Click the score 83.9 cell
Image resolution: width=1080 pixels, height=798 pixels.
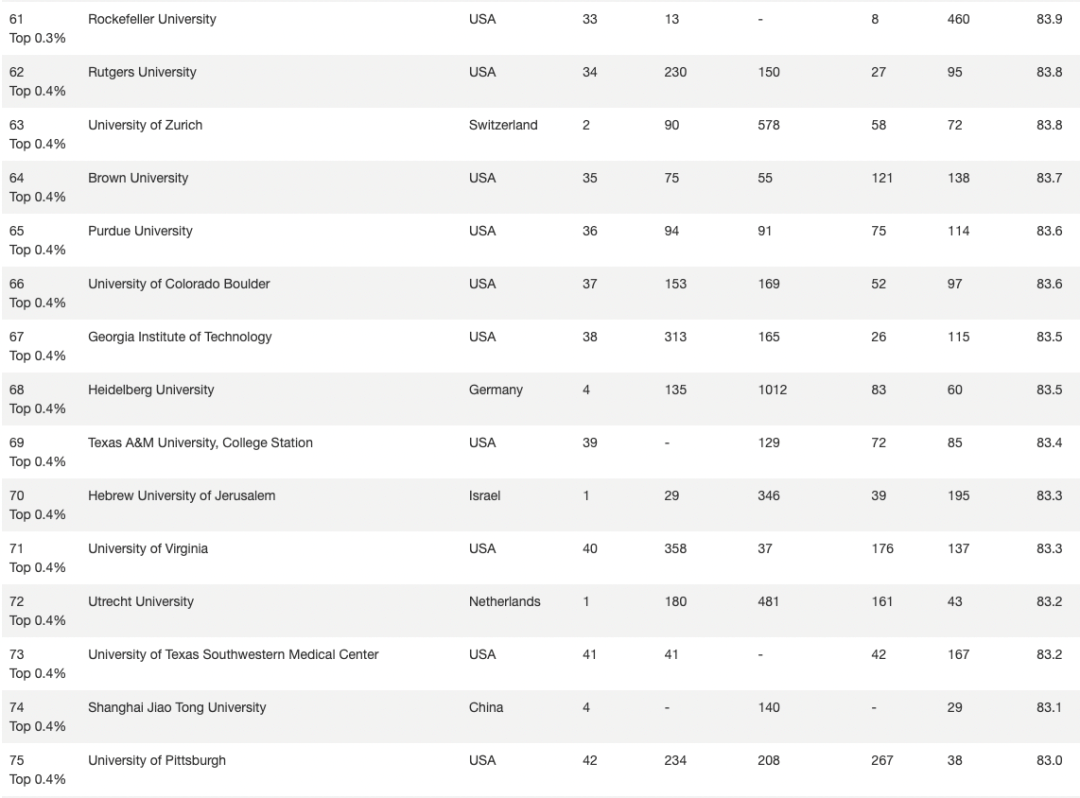[1049, 19]
